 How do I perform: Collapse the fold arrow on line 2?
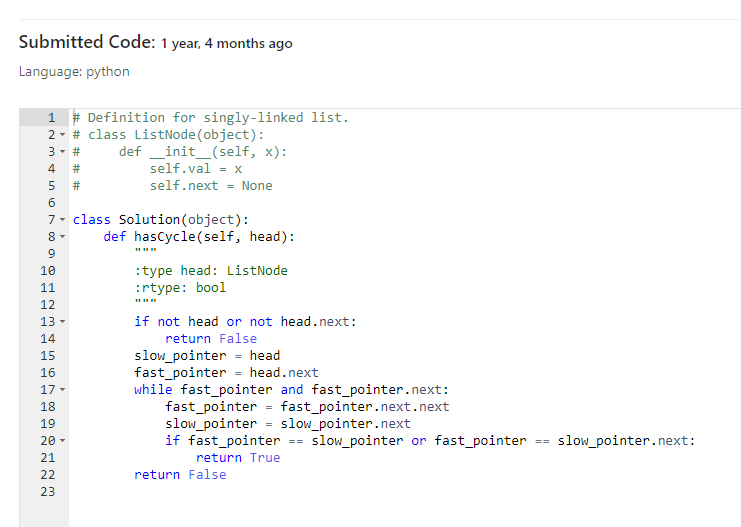[x=62, y=135]
